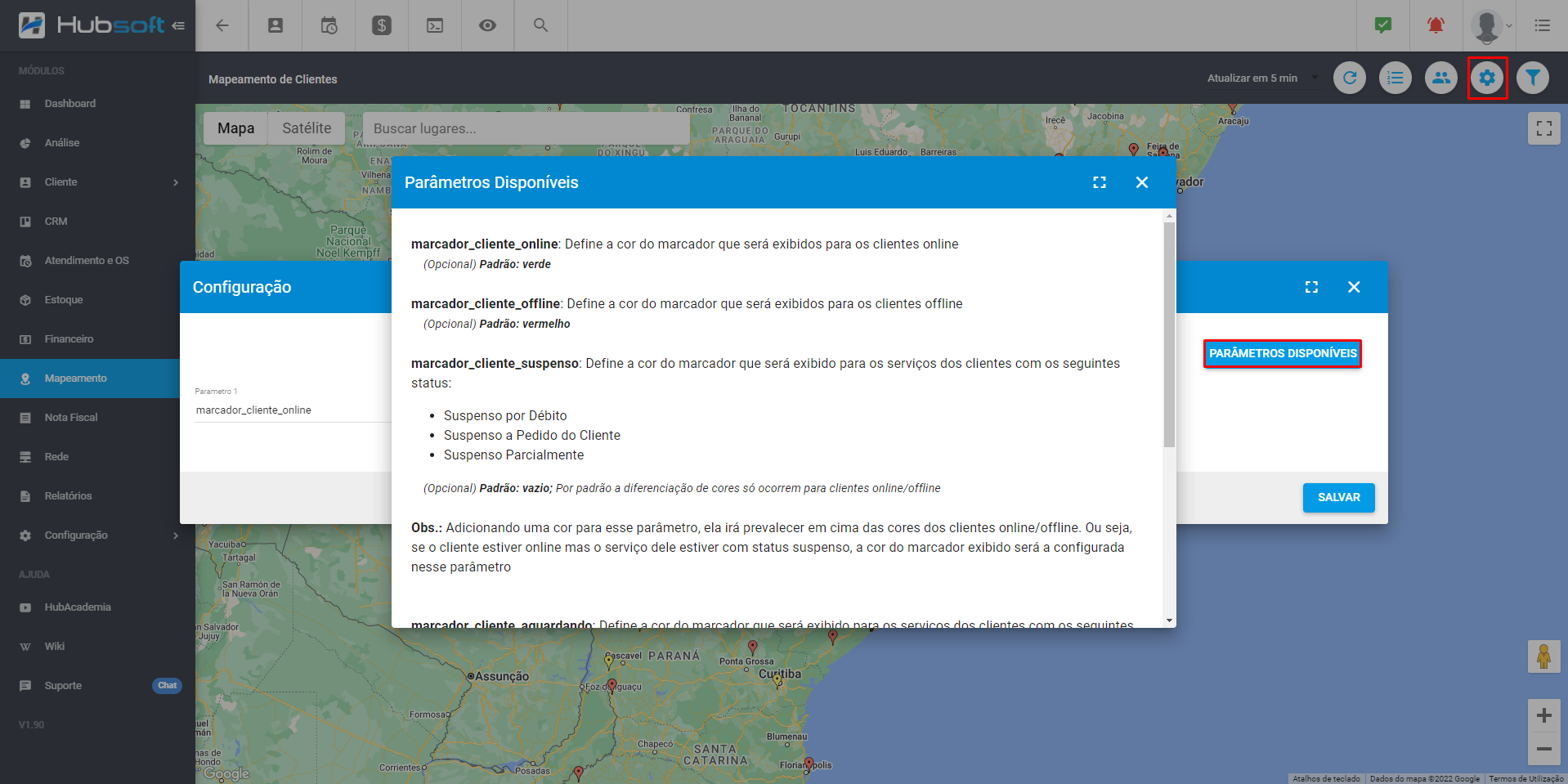Click the Termos de Utilização map link
1568x784 pixels.
(1525, 779)
